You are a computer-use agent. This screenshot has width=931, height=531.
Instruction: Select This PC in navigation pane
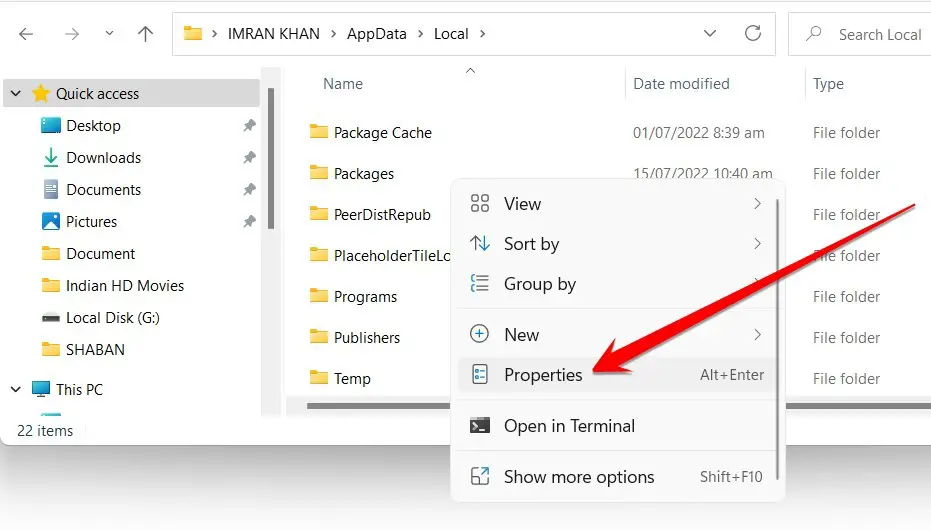[79, 390]
